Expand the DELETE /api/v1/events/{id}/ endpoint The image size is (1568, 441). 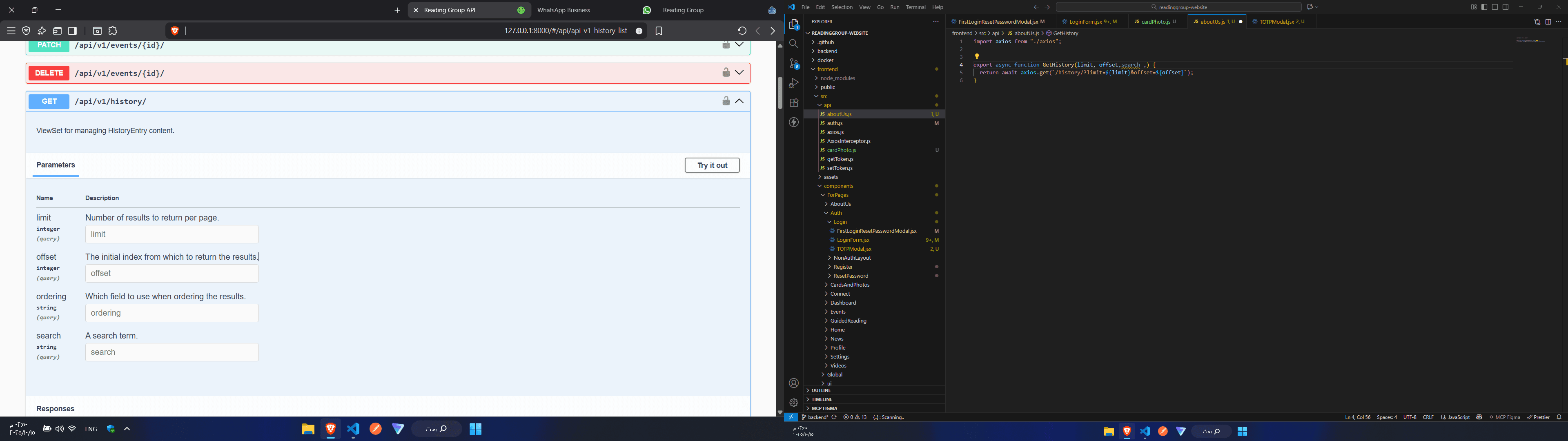pos(739,73)
